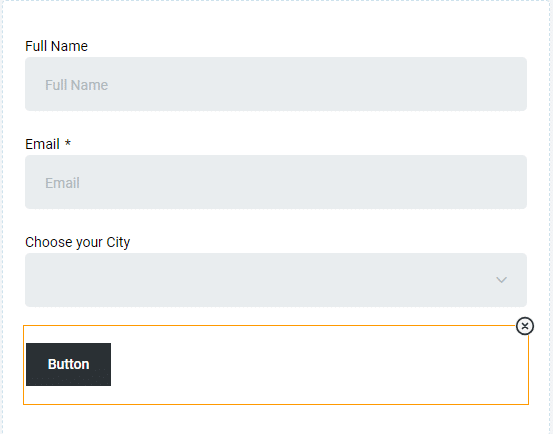Viewport: 553px width, 434px height.
Task: Click the Email placeholder text
Action: 62,183
